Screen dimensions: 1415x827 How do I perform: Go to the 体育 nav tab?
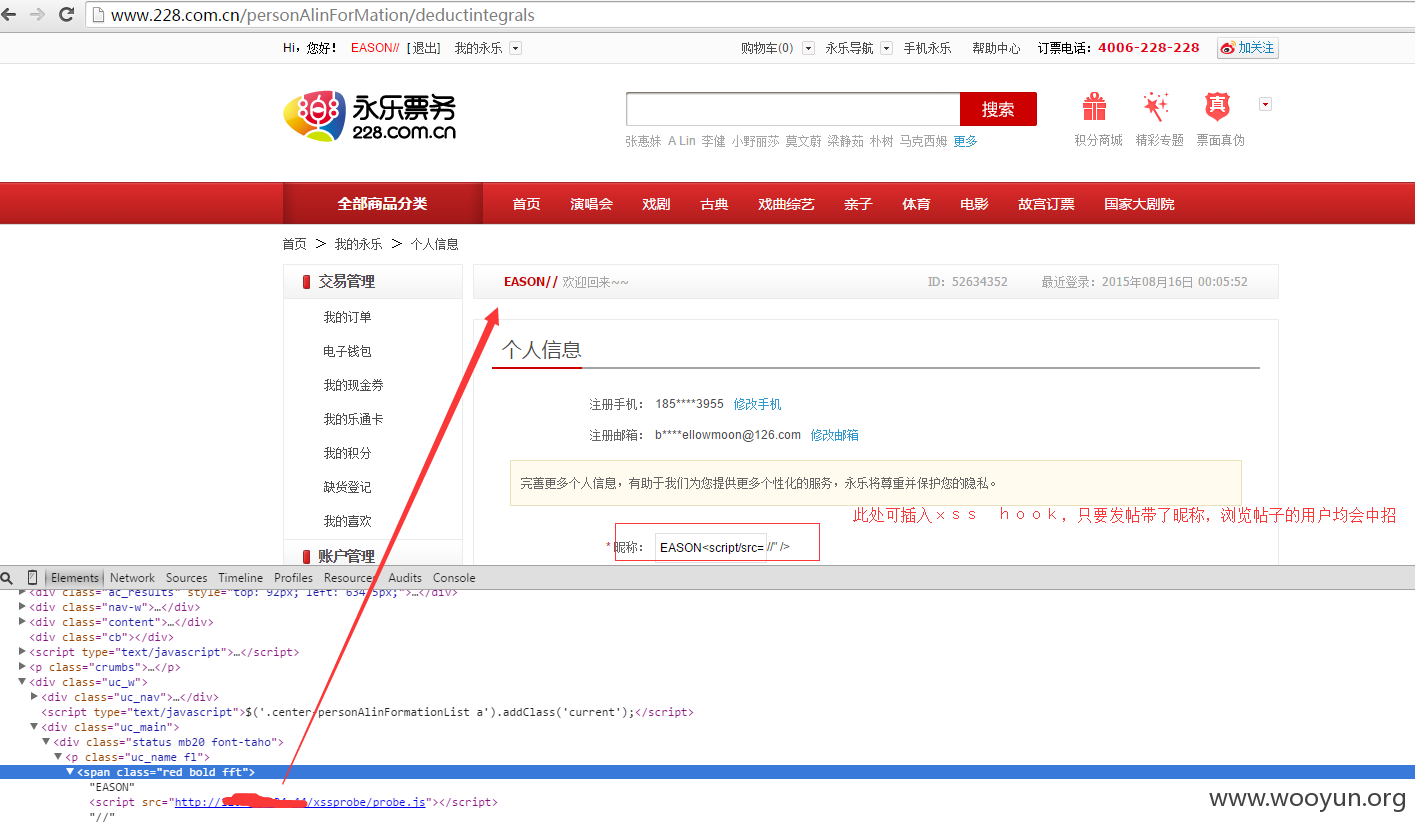(x=916, y=204)
